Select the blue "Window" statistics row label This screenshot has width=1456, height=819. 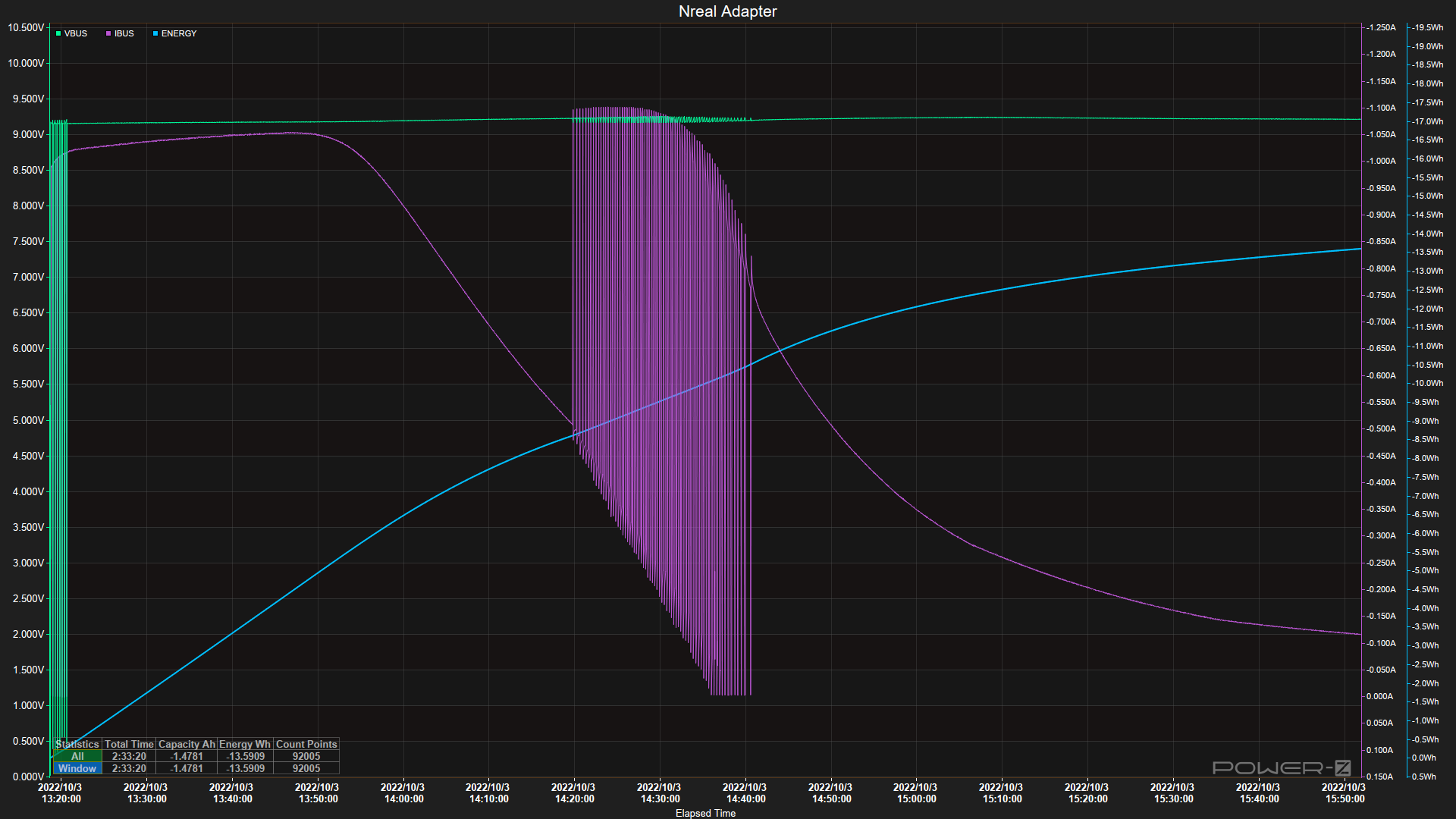77,769
